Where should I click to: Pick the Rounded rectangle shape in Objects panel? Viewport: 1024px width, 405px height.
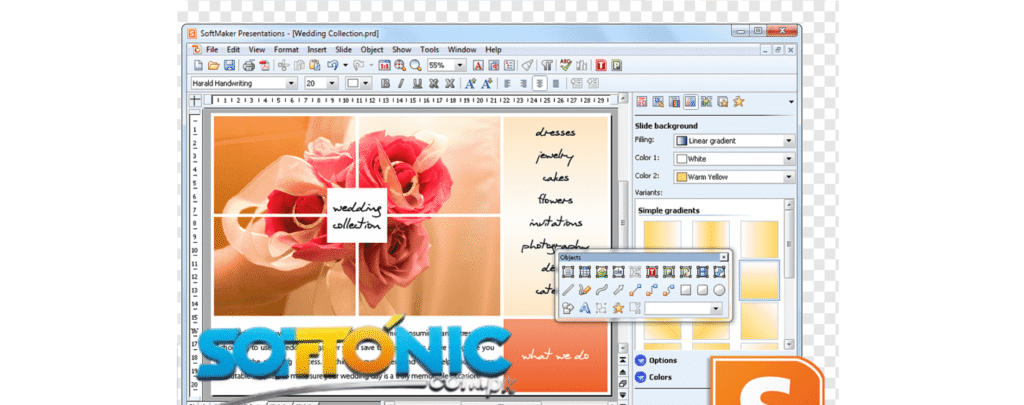click(x=703, y=289)
